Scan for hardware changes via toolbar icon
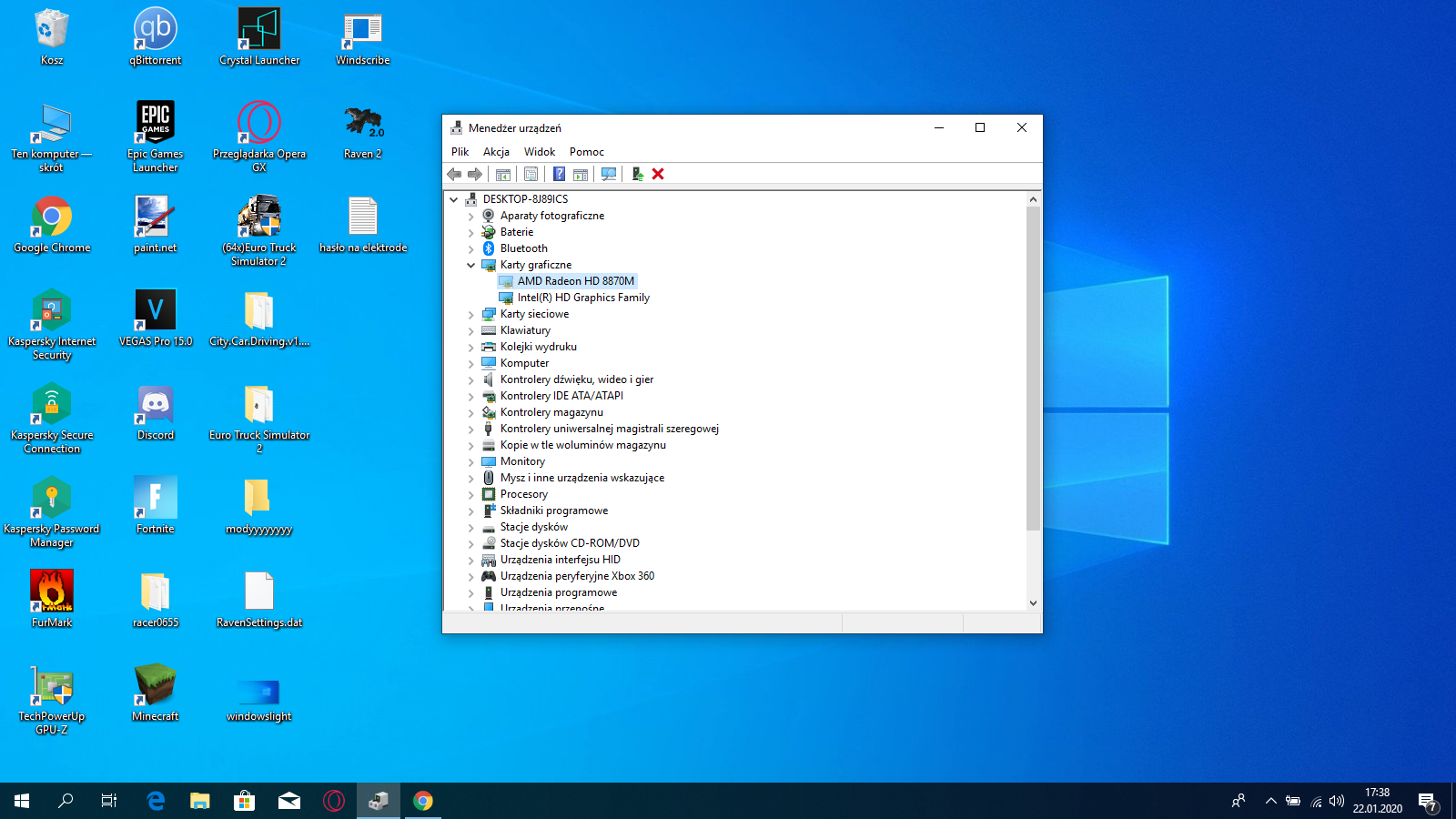This screenshot has height=819, width=1456. click(609, 174)
